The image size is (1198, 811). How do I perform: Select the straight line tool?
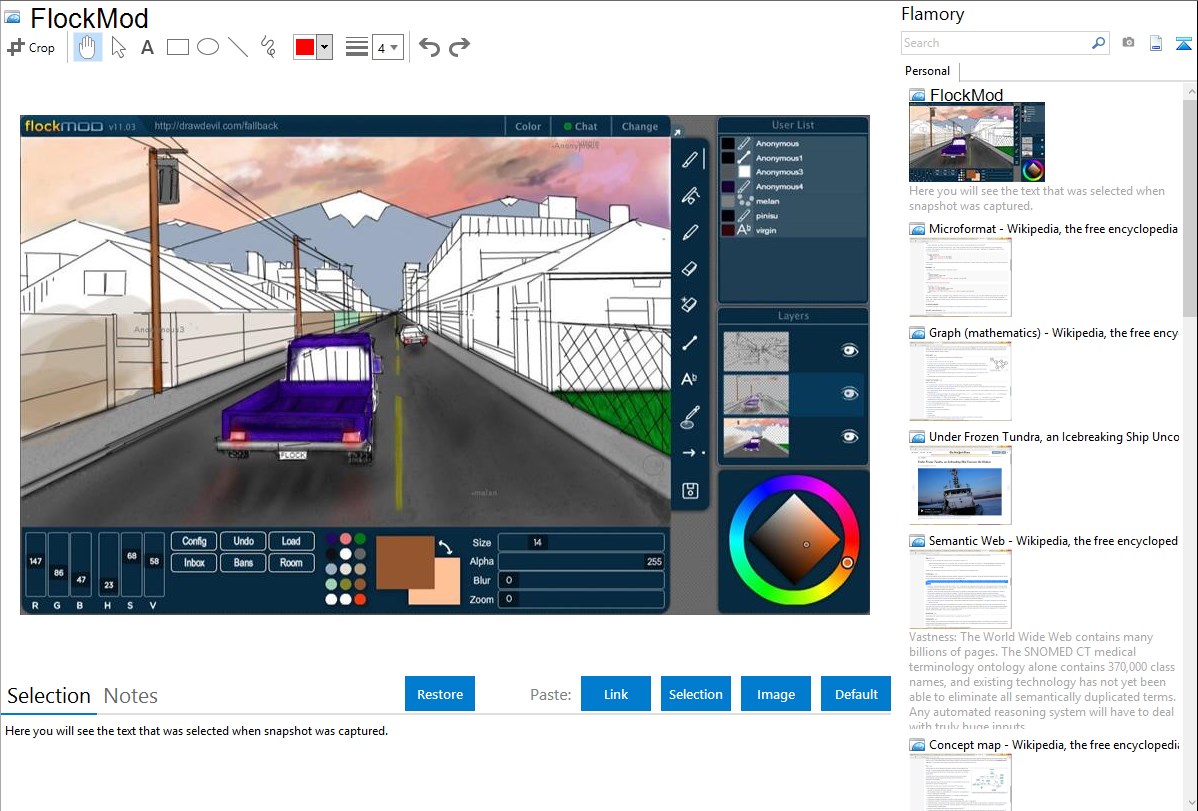tap(238, 47)
